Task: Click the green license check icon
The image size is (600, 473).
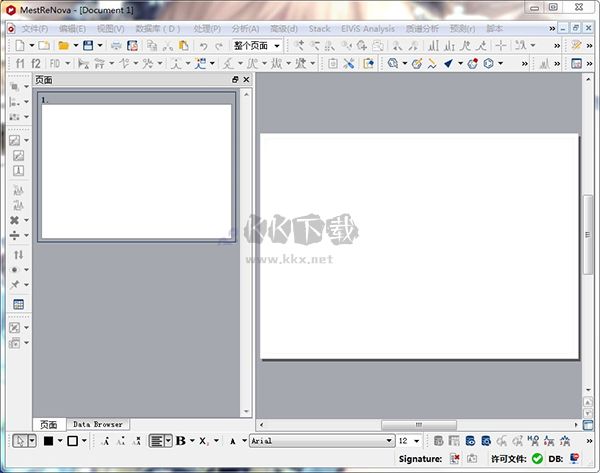Action: click(537, 458)
